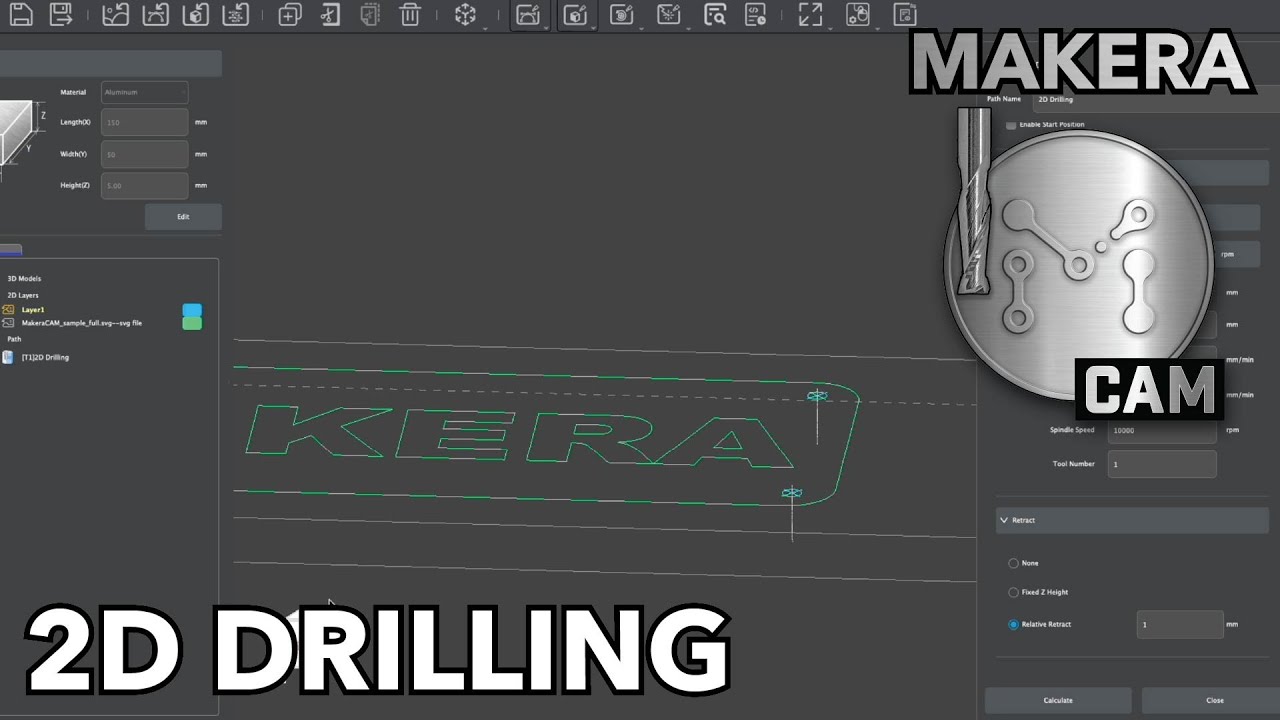Click the Height(Z) input field

click(x=144, y=185)
